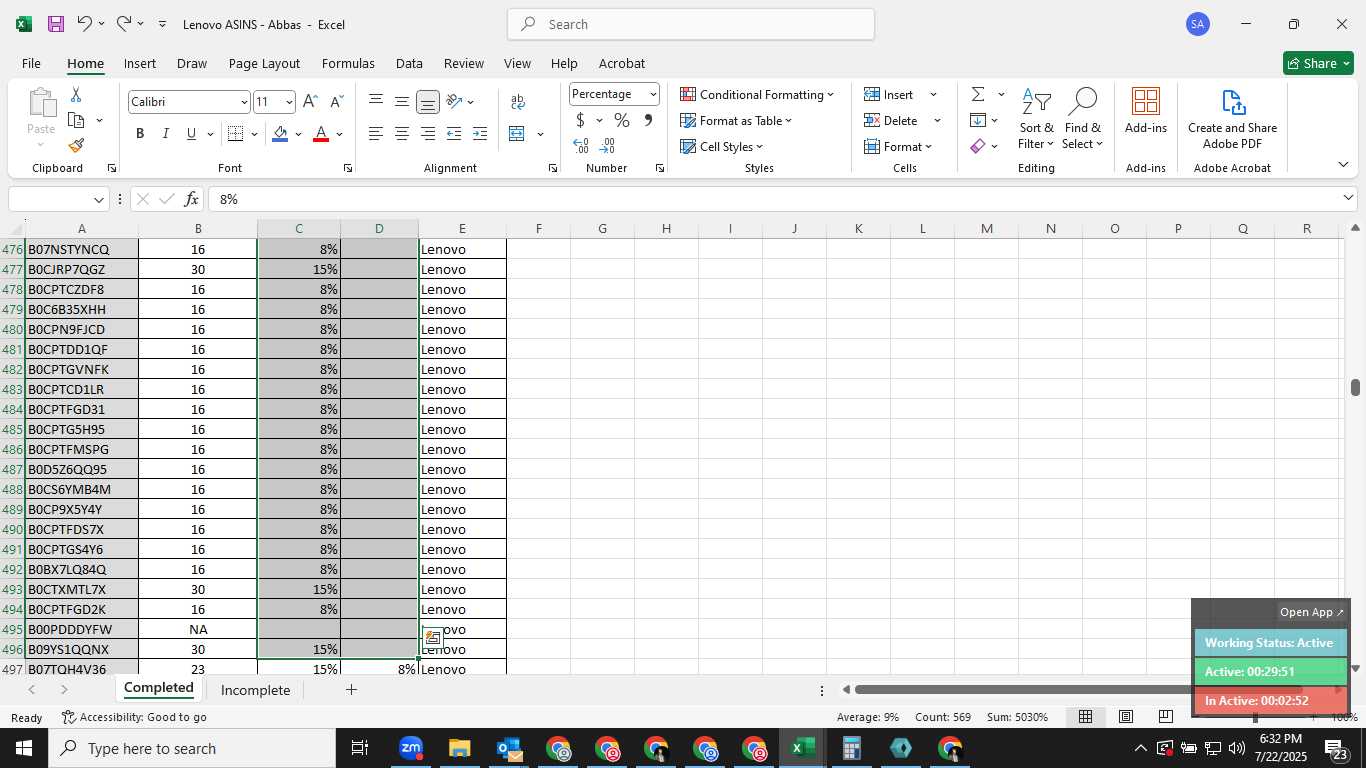Viewport: 1366px width, 768px height.
Task: Switch to Page Layout view in status bar
Action: (1125, 717)
